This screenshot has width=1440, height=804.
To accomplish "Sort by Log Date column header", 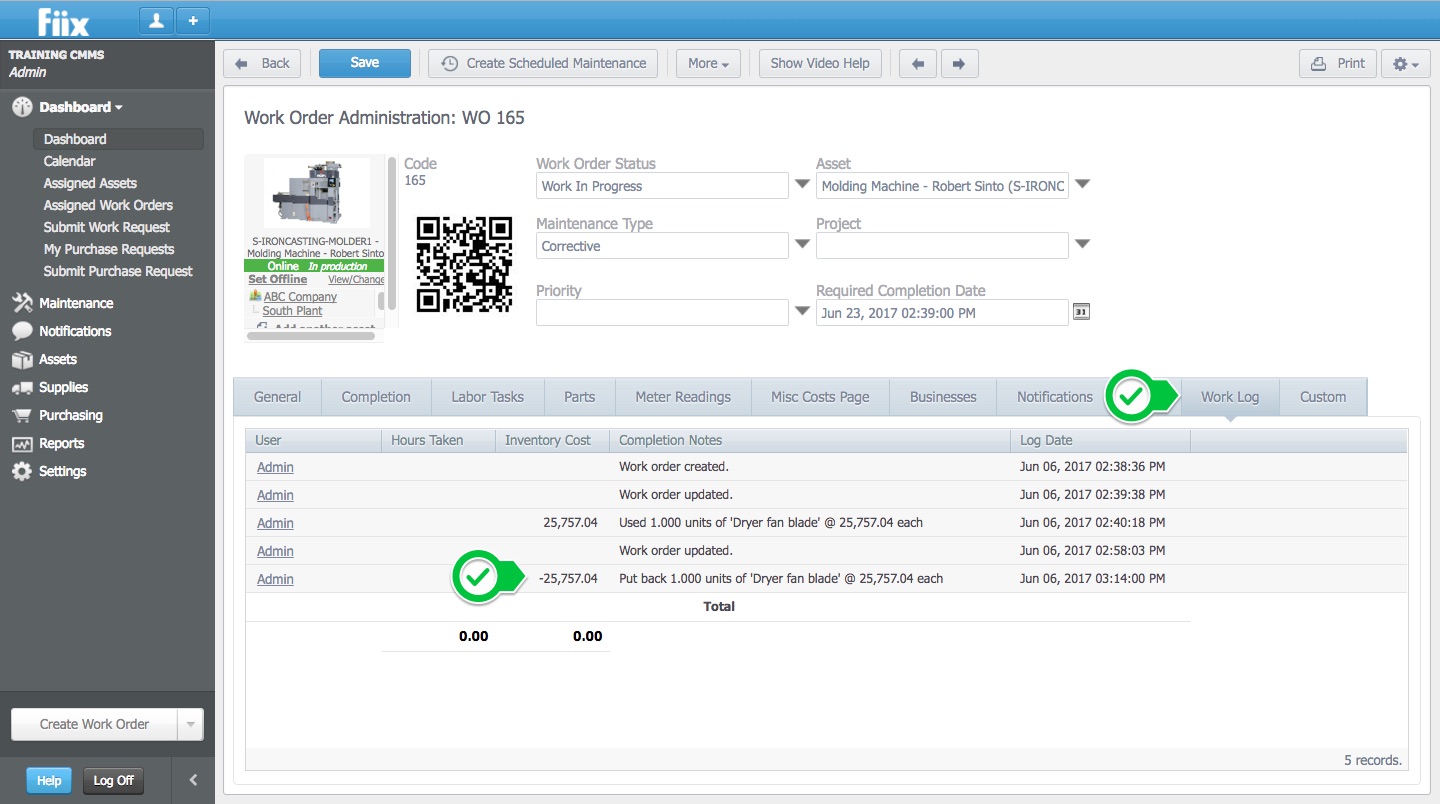I will [x=1100, y=440].
